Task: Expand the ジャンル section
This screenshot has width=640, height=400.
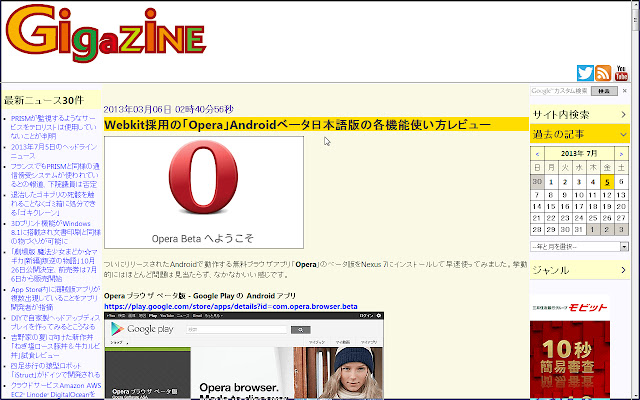Action: click(622, 269)
